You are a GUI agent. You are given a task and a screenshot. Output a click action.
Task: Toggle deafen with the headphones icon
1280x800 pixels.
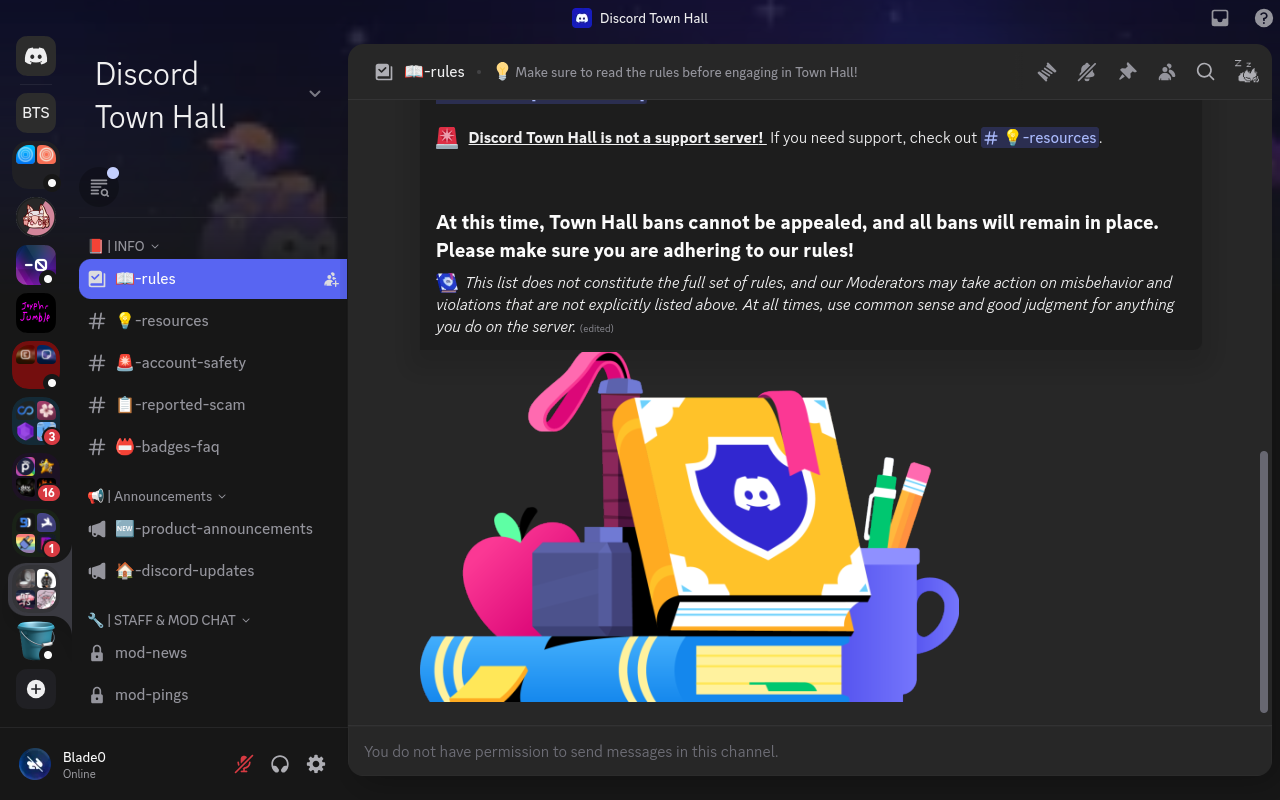click(x=280, y=764)
